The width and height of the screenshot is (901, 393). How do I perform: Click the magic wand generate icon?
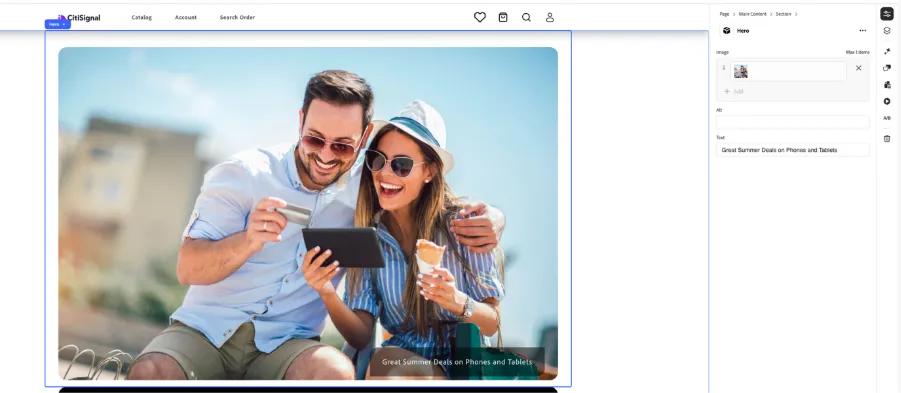click(x=887, y=51)
